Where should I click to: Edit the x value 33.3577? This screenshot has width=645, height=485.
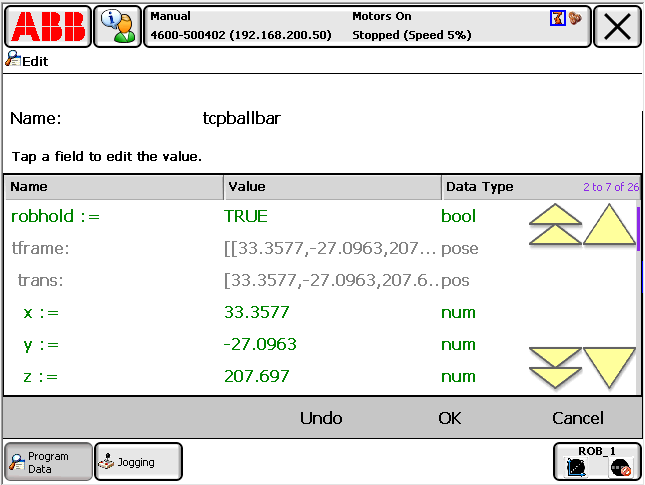pyautogui.click(x=257, y=312)
